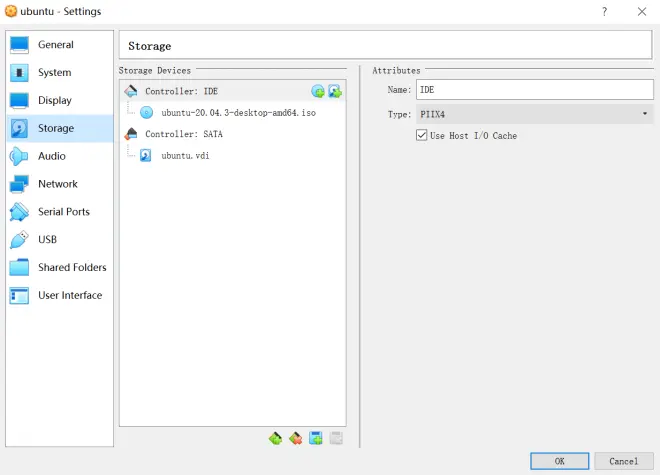Select the Controller: SATA tree row
The width and height of the screenshot is (660, 475).
[233, 134]
